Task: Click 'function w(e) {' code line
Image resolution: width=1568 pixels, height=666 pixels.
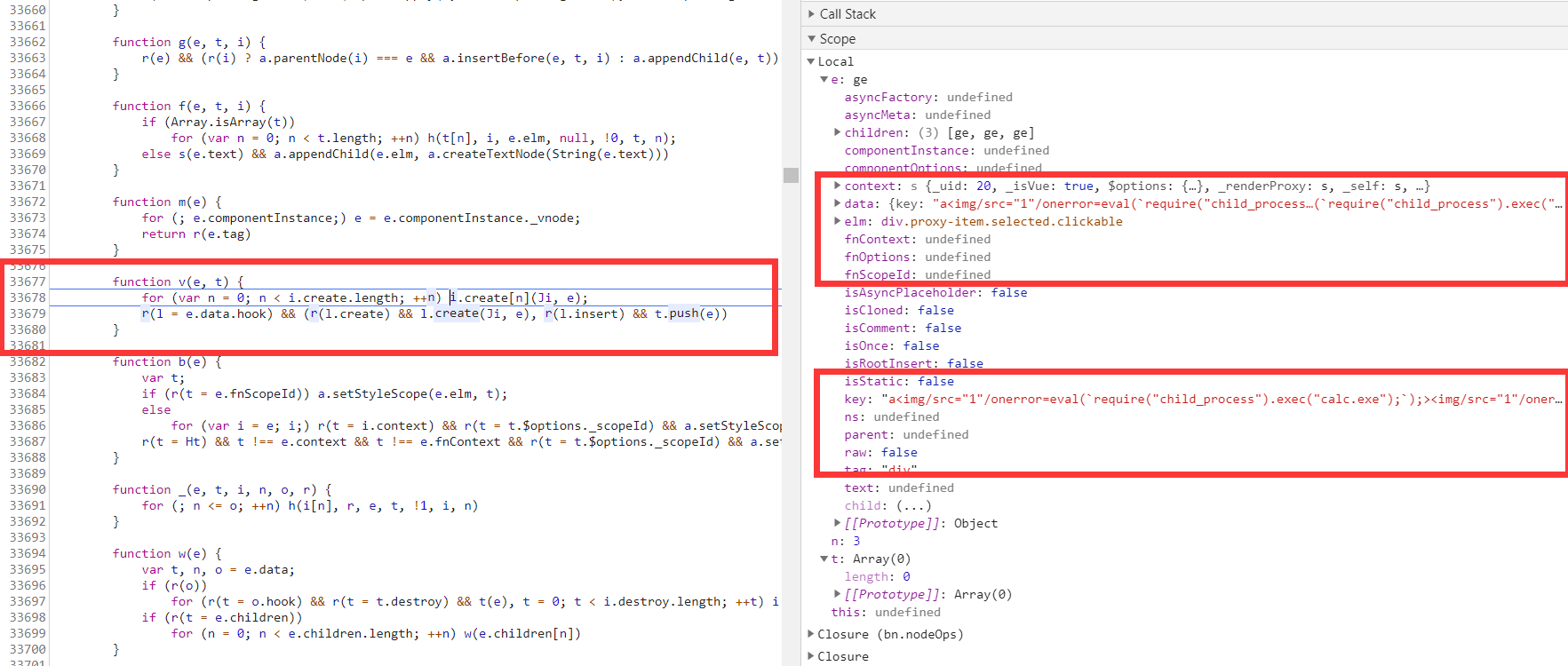Action: pyautogui.click(x=167, y=553)
